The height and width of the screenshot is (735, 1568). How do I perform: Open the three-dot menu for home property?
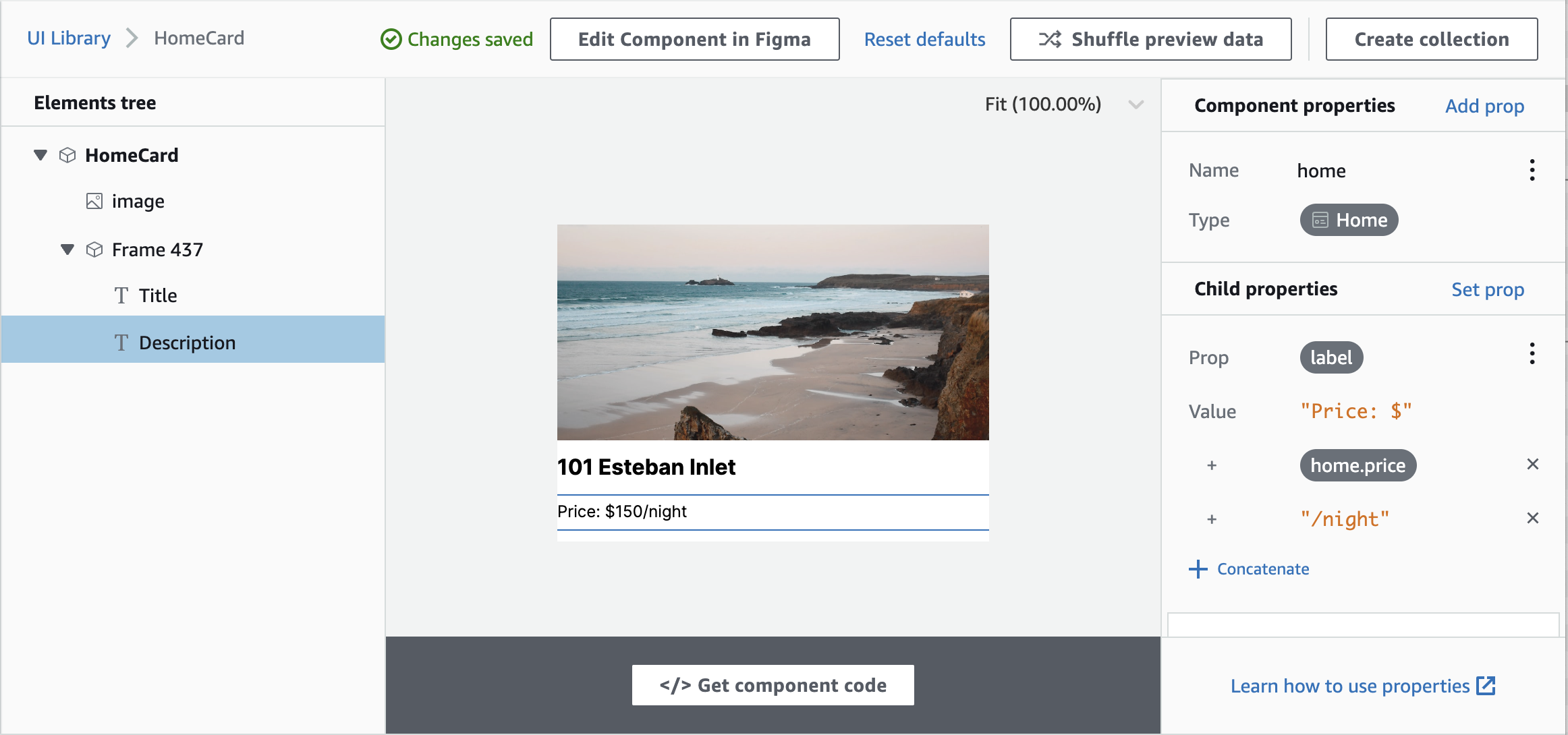click(x=1532, y=170)
